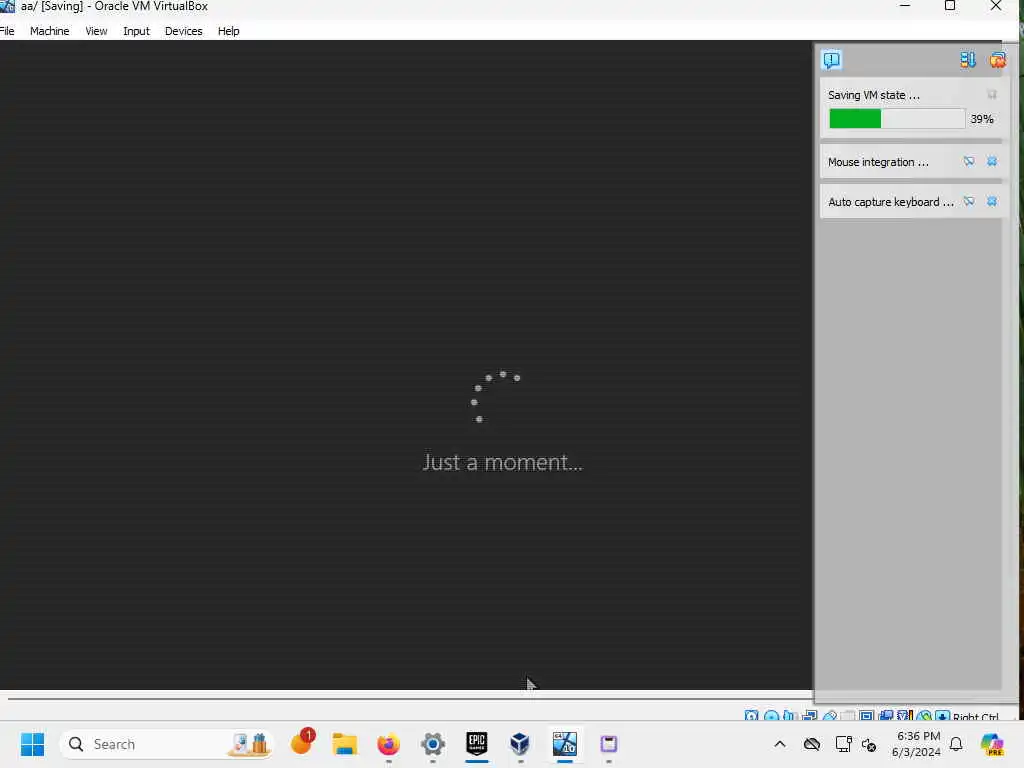
Task: Click the 39% progress label
Action: tap(982, 119)
